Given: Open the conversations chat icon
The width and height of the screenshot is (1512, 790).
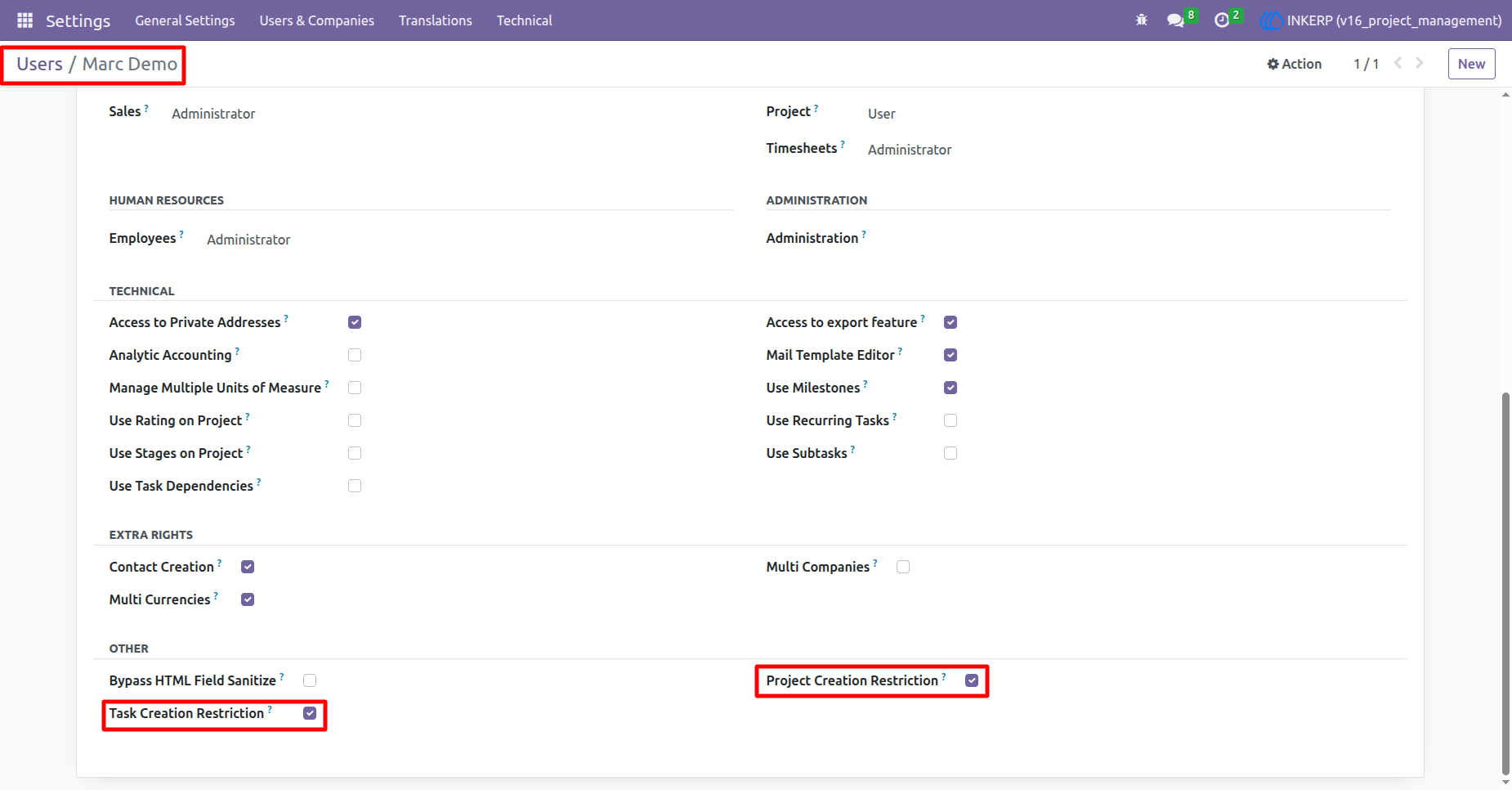Looking at the screenshot, I should (1175, 20).
